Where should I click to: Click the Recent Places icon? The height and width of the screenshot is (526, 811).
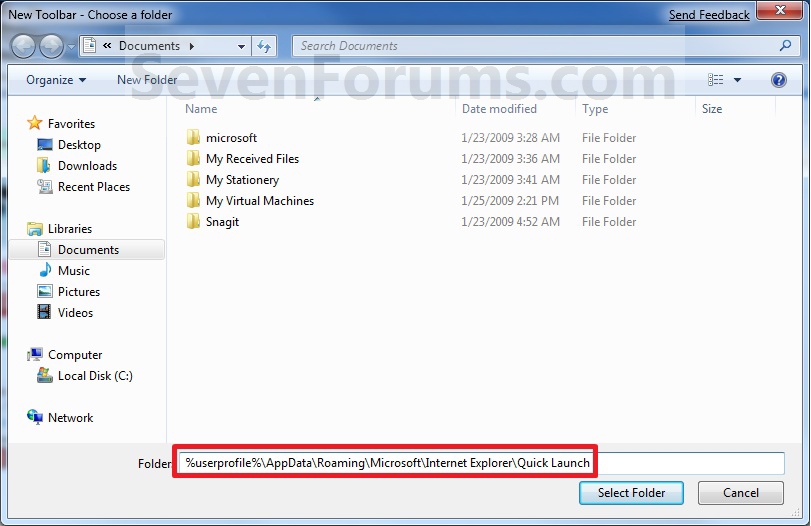(45, 186)
